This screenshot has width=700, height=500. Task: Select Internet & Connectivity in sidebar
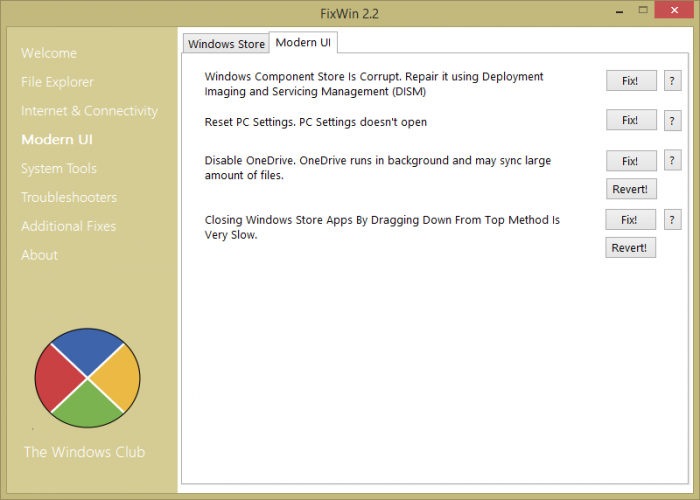tap(89, 111)
